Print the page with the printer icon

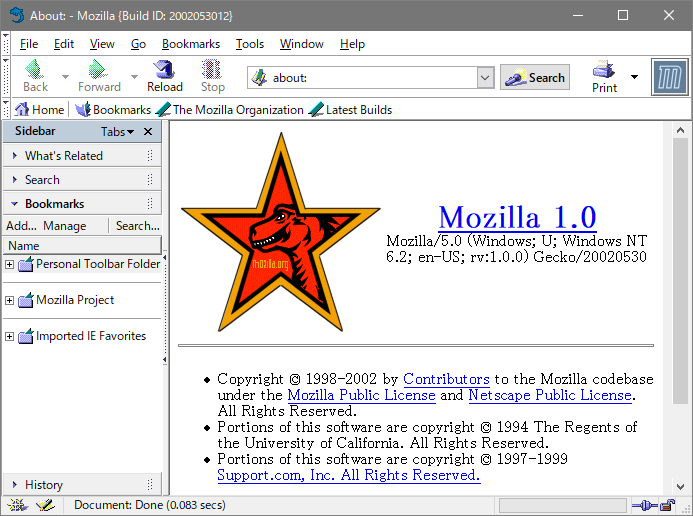pyautogui.click(x=604, y=70)
